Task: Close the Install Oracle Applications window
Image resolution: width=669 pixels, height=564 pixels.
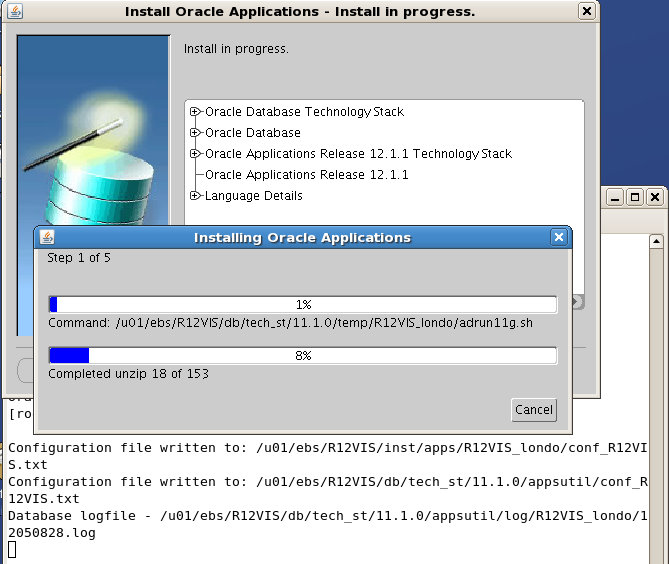Action: 587,11
